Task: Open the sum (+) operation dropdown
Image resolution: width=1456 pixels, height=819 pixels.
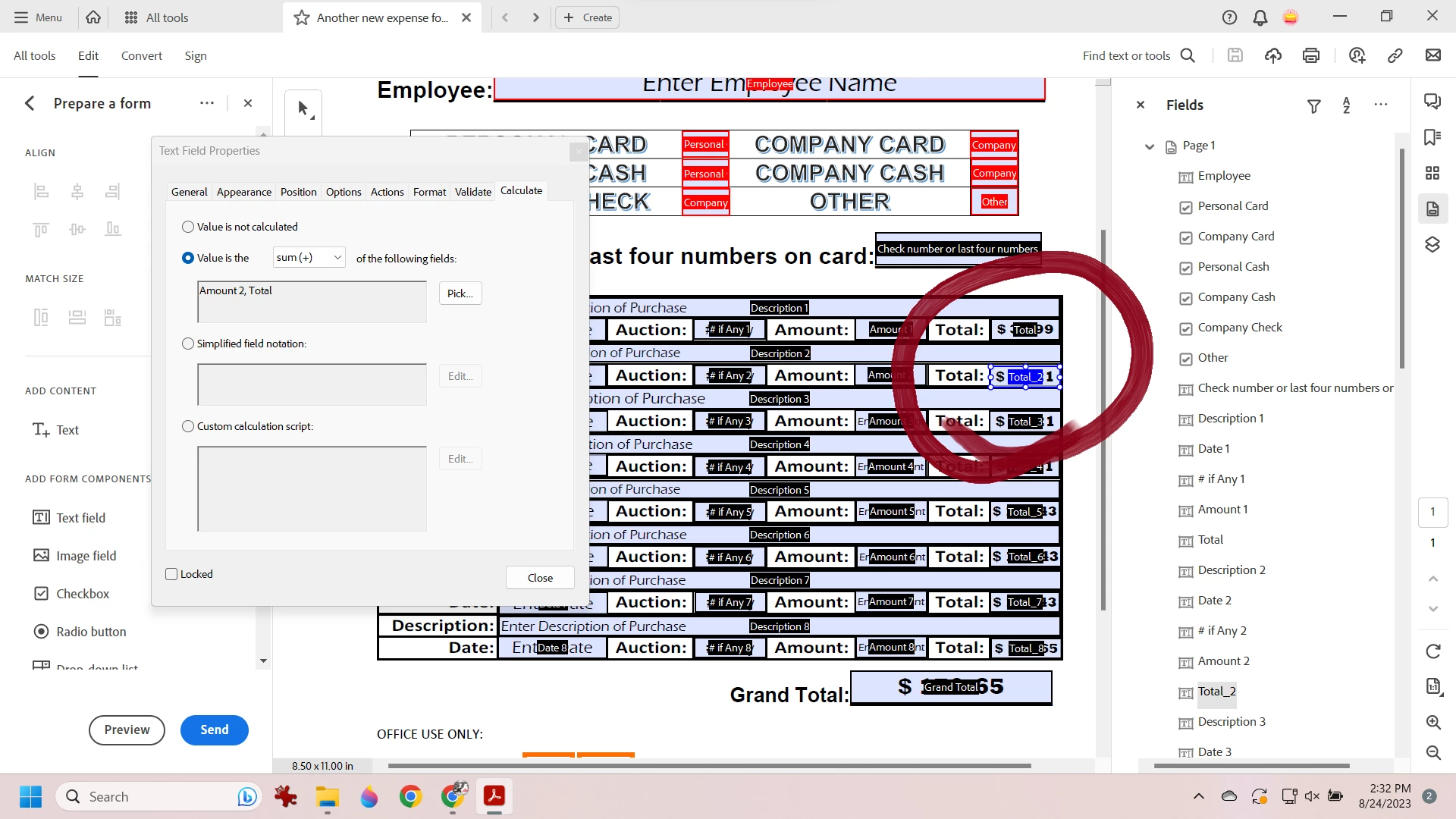Action: (x=309, y=258)
